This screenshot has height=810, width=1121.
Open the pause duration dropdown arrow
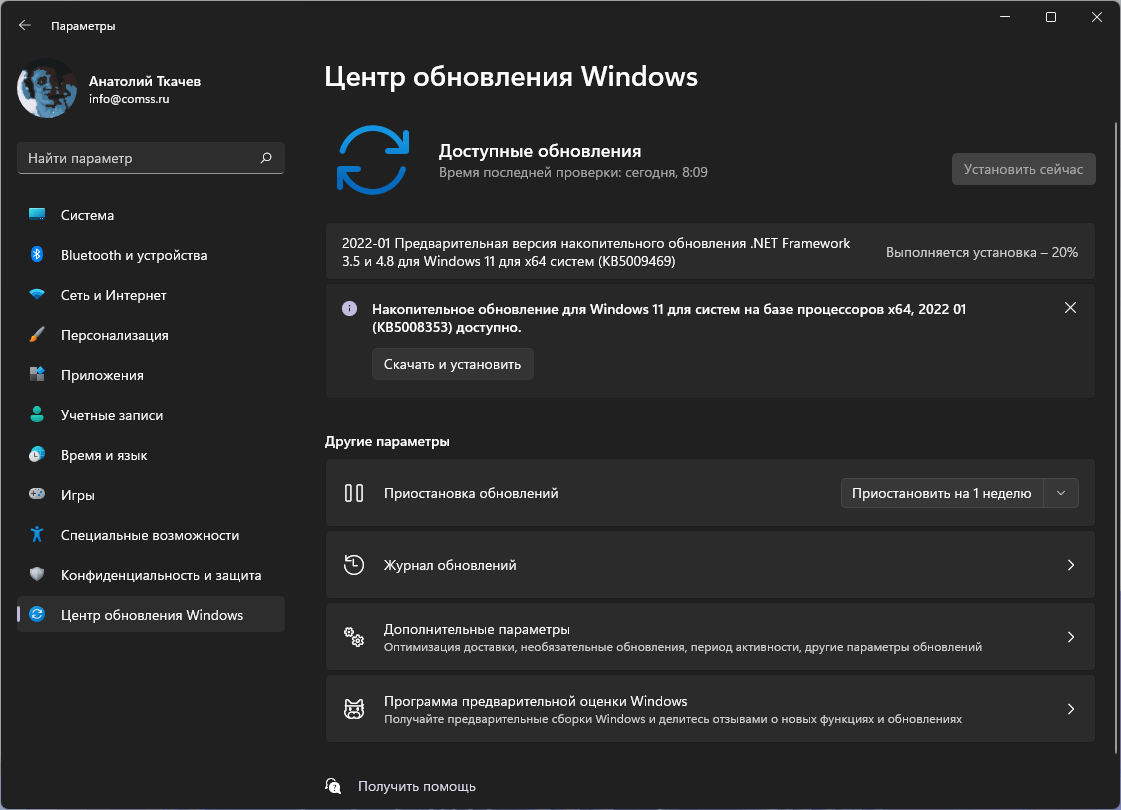coord(1061,493)
